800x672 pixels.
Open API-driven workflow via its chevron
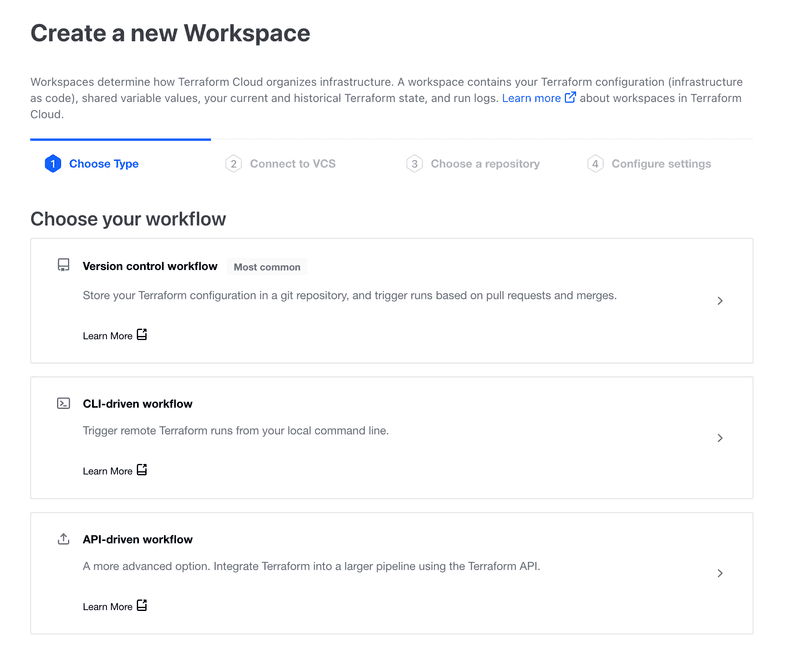720,573
